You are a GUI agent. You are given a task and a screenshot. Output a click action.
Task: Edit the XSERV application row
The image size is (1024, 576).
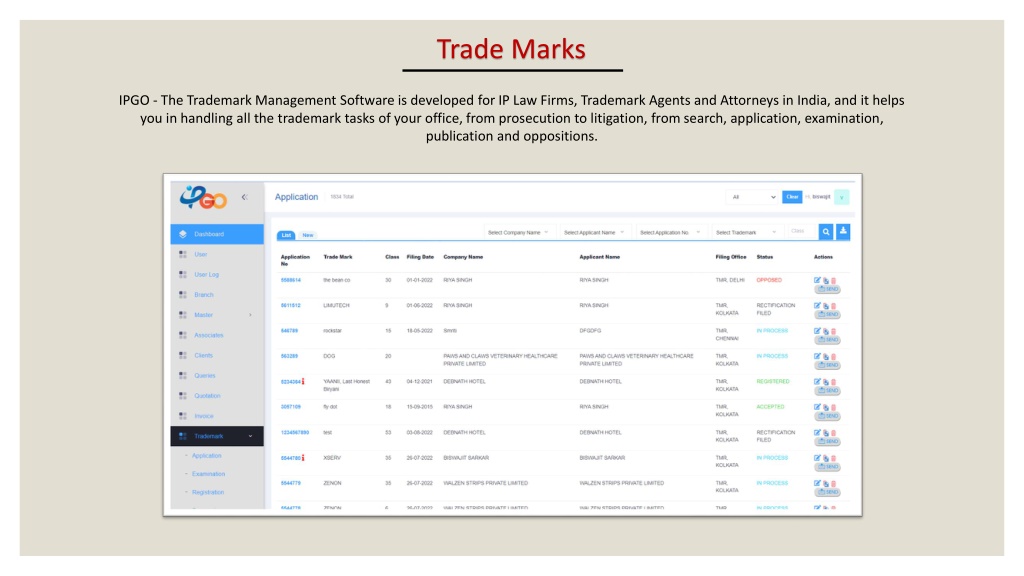(817, 458)
